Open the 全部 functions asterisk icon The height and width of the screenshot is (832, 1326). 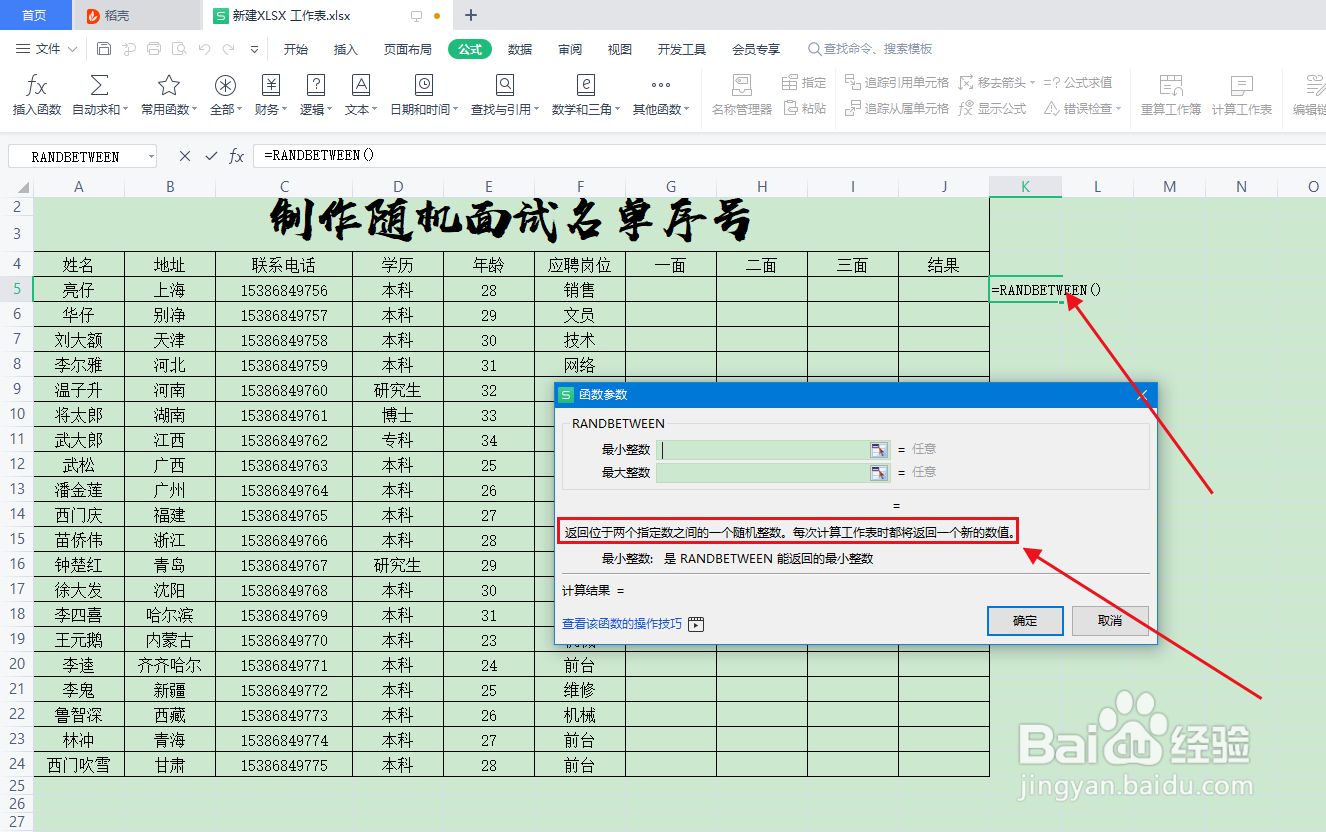[x=226, y=86]
